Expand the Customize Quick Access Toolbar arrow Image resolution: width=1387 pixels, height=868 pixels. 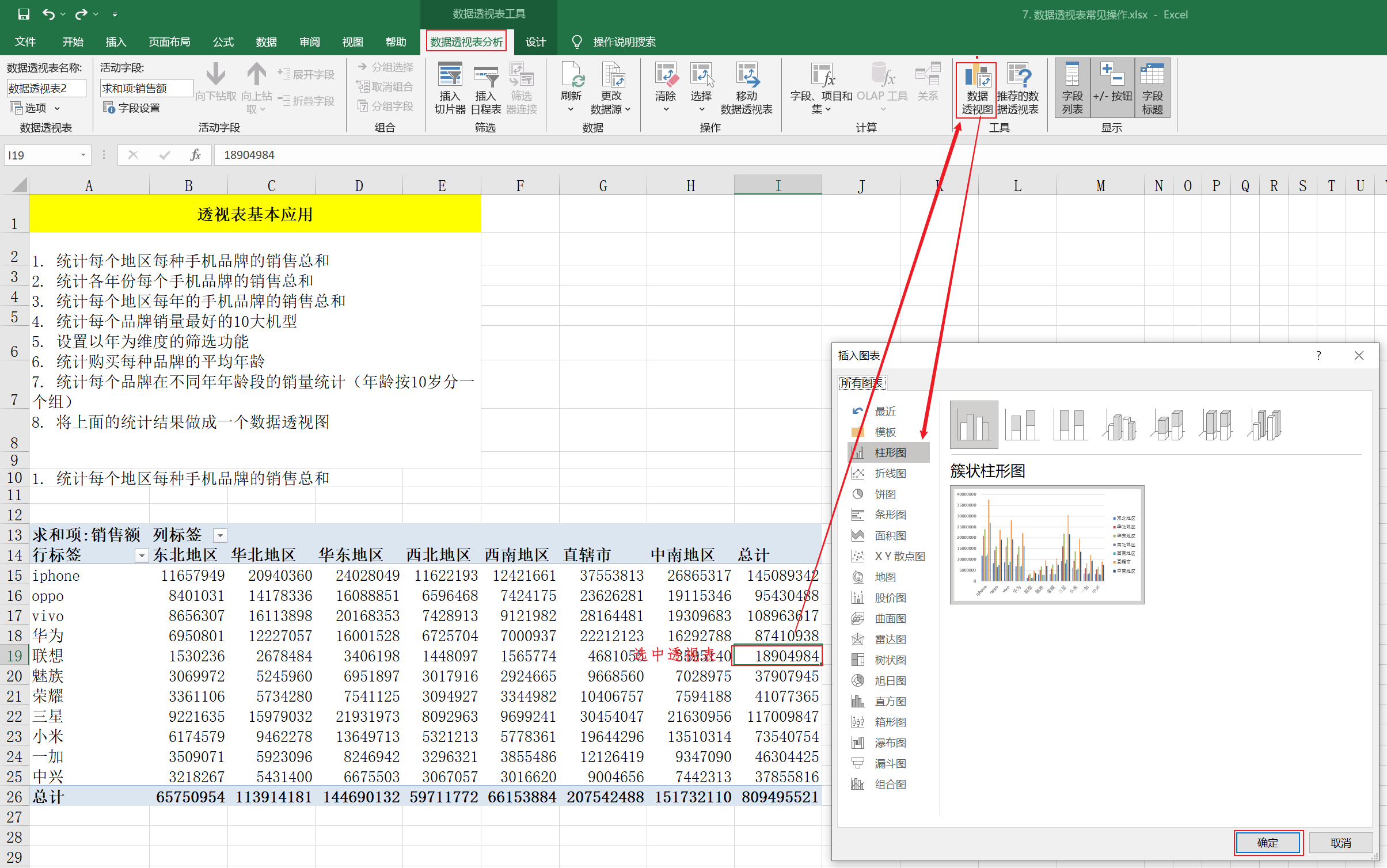115,14
